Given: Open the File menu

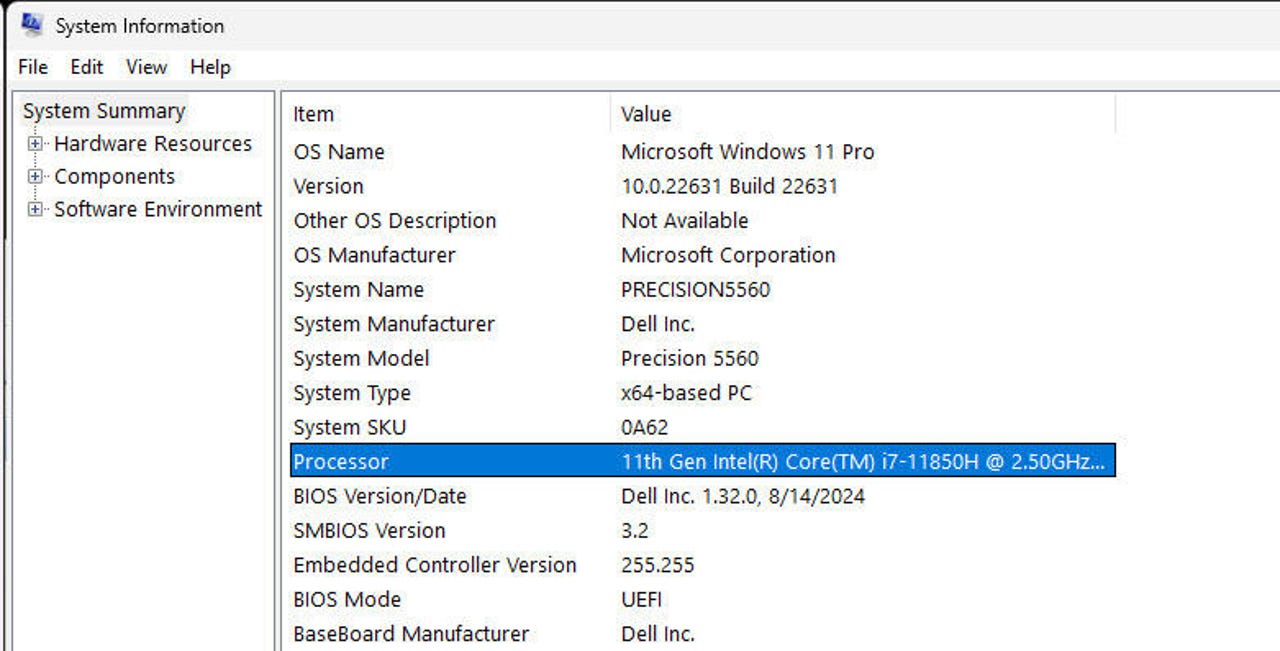Looking at the screenshot, I should point(33,67).
